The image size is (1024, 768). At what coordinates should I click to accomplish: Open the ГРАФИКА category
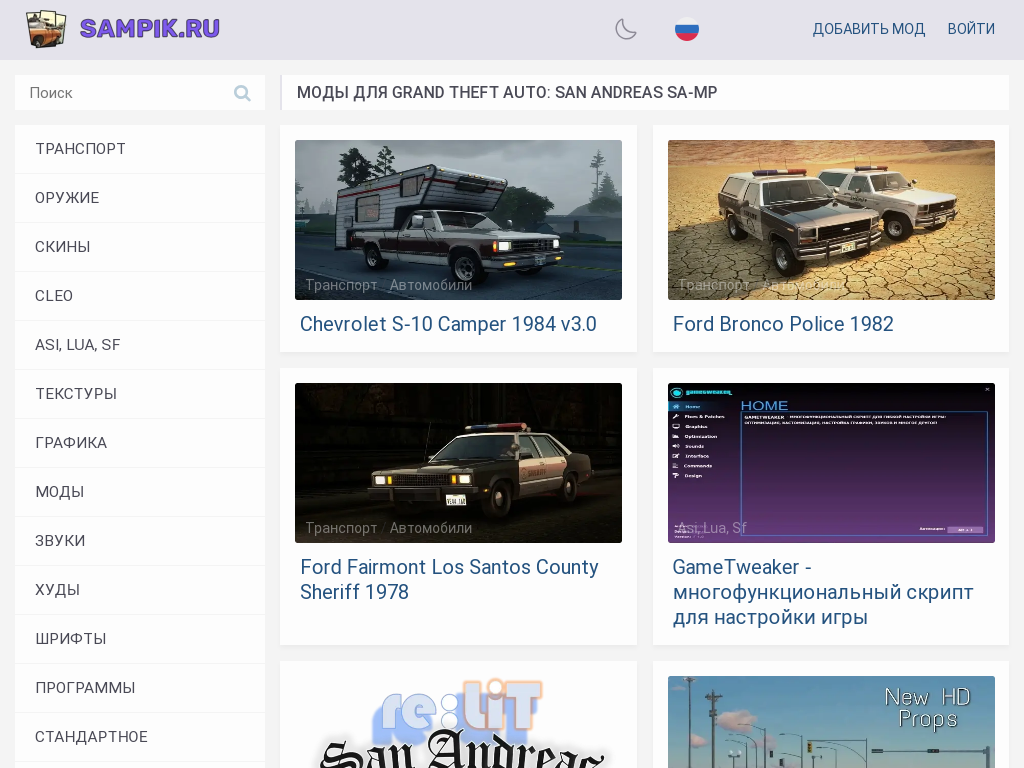[x=140, y=443]
